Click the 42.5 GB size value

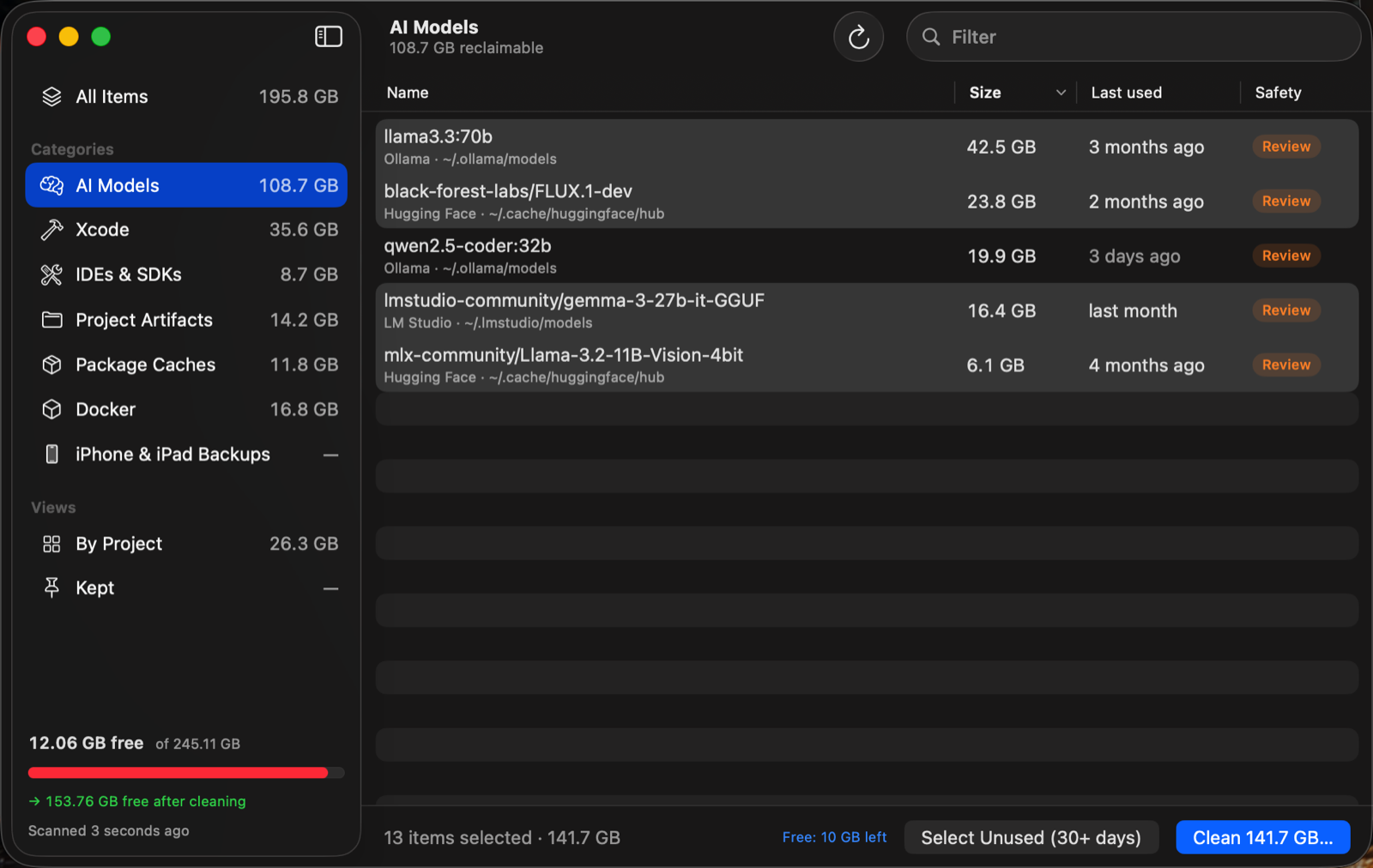(x=1001, y=147)
